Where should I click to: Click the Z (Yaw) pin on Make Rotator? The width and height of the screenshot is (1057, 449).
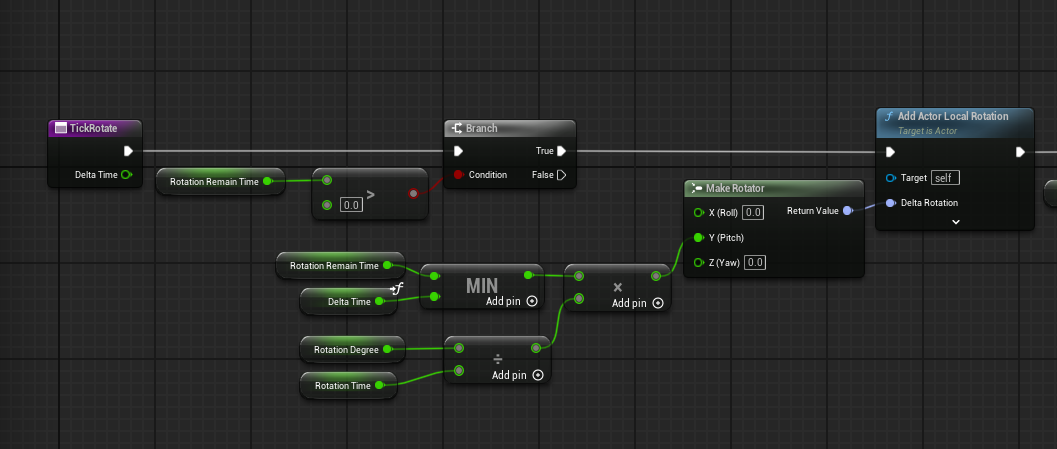pos(698,262)
